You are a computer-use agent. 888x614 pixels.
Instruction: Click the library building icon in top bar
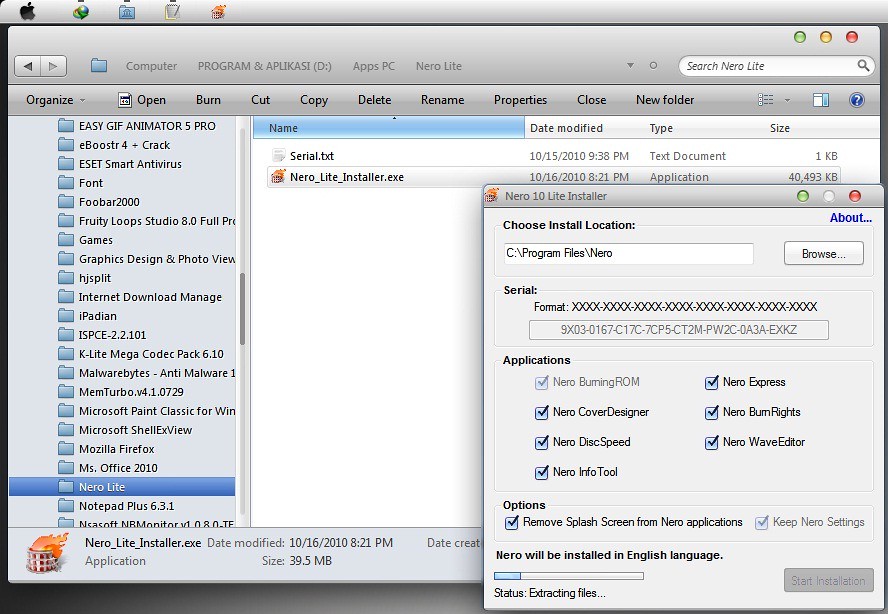(127, 11)
